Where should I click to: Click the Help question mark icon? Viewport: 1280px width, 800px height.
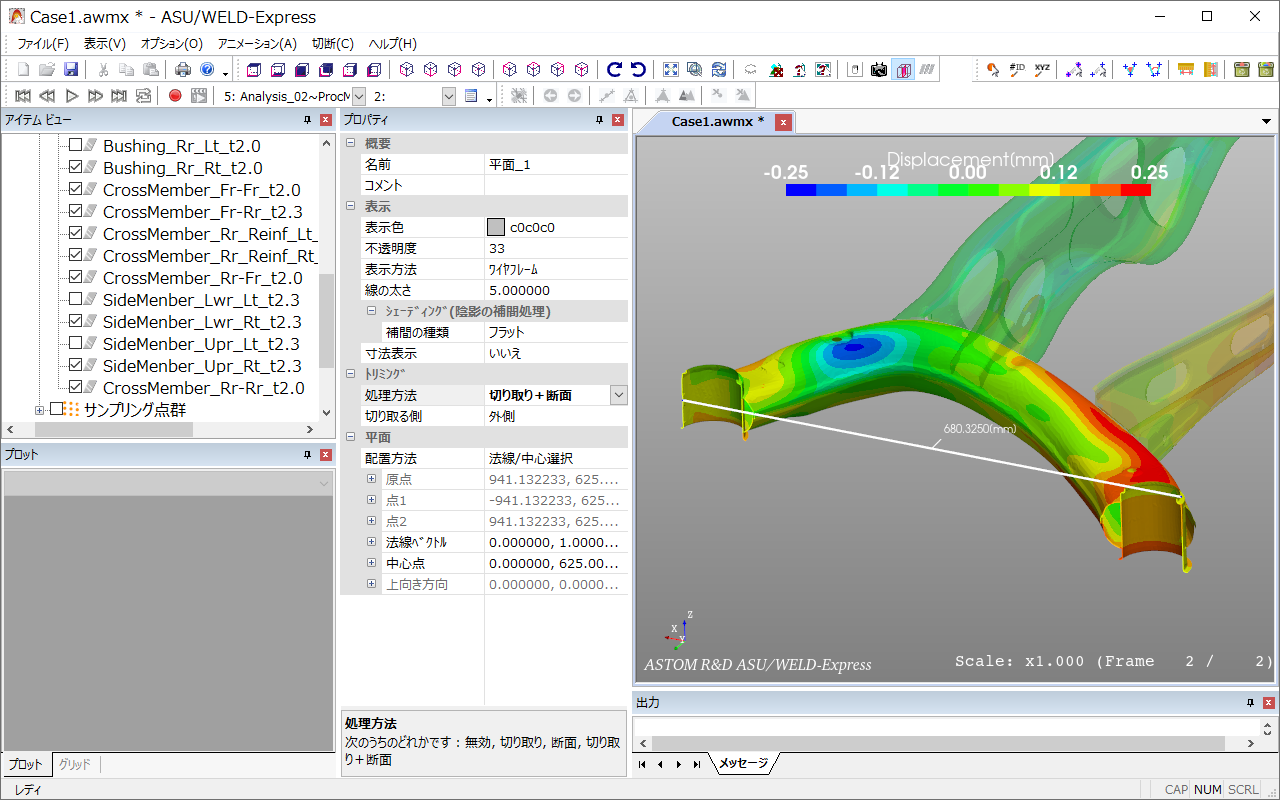point(207,70)
